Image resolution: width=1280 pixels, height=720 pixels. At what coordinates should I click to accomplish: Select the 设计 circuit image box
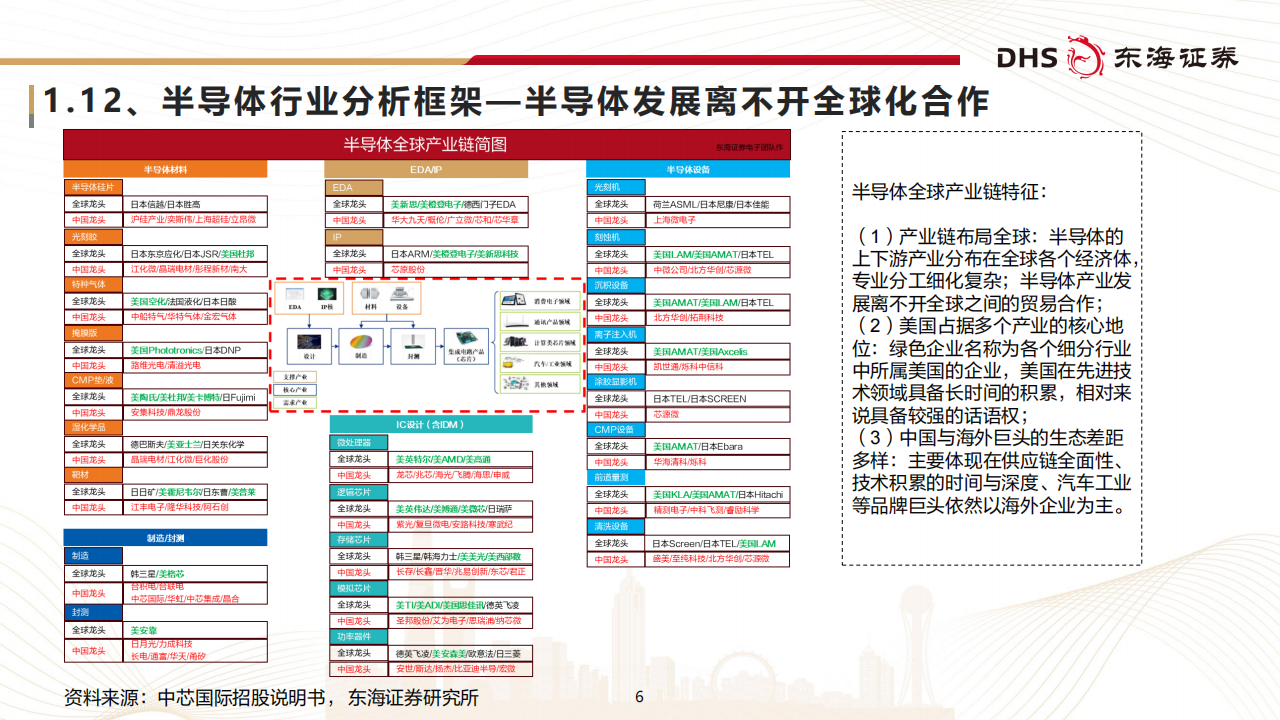[x=308, y=345]
